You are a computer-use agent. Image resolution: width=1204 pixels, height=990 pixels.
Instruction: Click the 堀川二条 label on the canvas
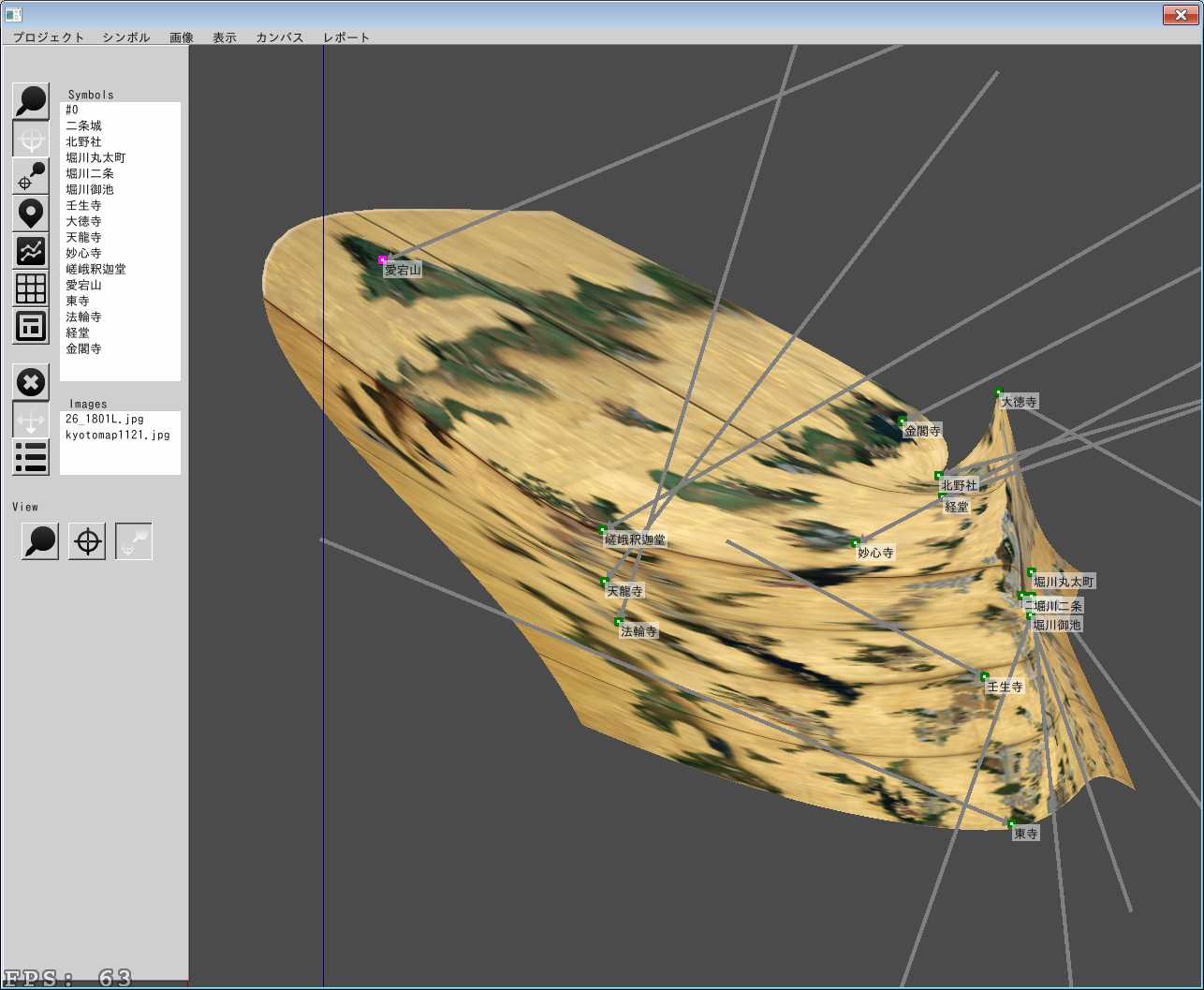click(x=1058, y=607)
